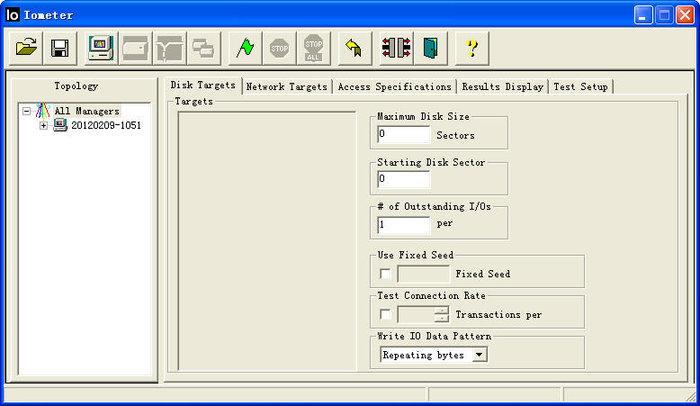Select the All Managers tree label
The width and height of the screenshot is (700, 406).
[87, 111]
